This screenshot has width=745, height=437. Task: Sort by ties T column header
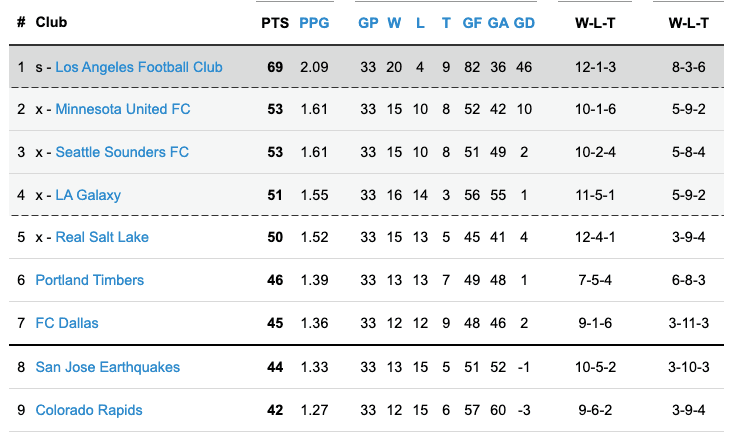coord(446,22)
